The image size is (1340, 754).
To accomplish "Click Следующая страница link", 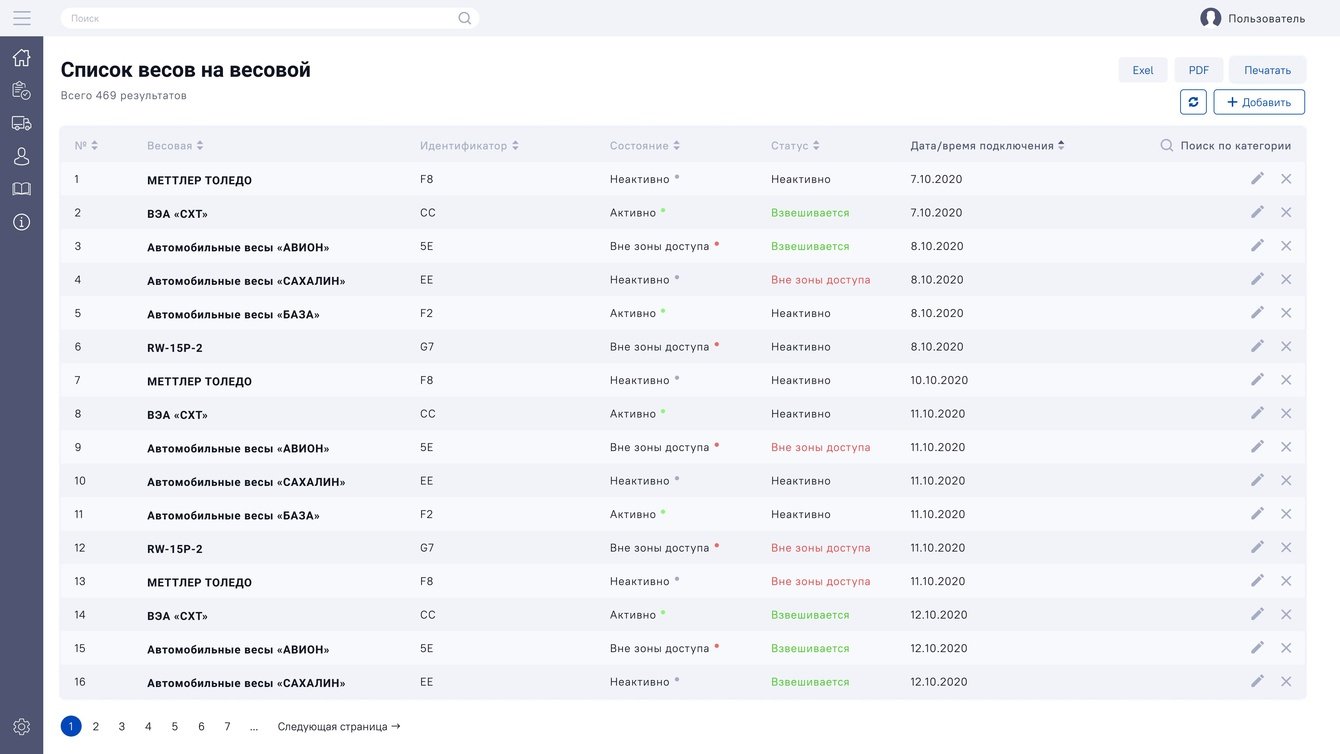I will click(338, 727).
